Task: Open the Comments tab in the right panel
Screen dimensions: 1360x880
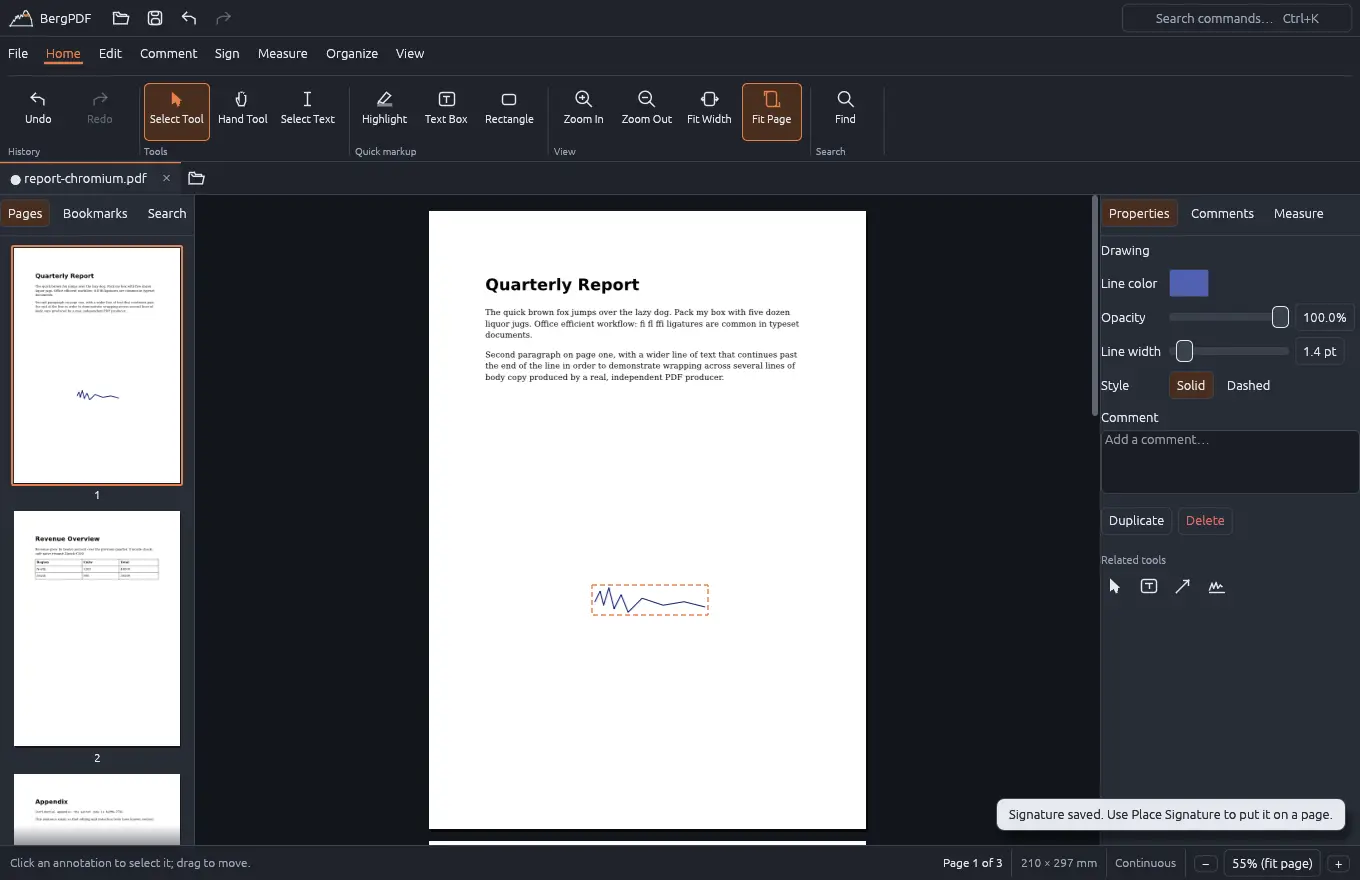Action: [x=1222, y=213]
